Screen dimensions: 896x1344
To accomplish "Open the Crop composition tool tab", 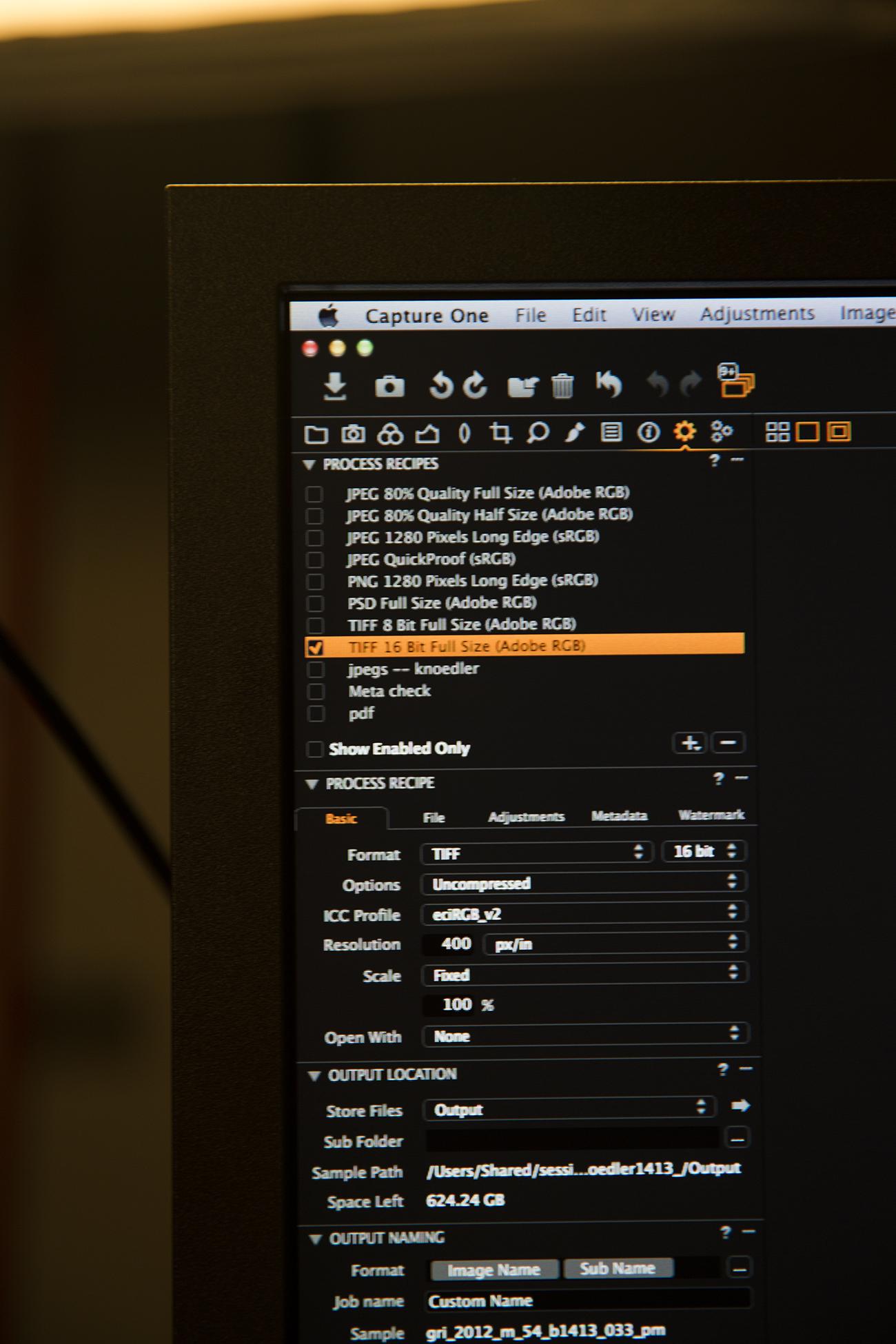I will coord(500,433).
